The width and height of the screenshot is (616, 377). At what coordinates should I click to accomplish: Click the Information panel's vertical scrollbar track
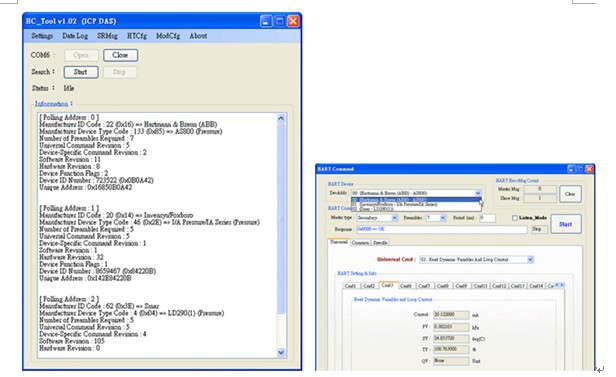[x=281, y=236]
